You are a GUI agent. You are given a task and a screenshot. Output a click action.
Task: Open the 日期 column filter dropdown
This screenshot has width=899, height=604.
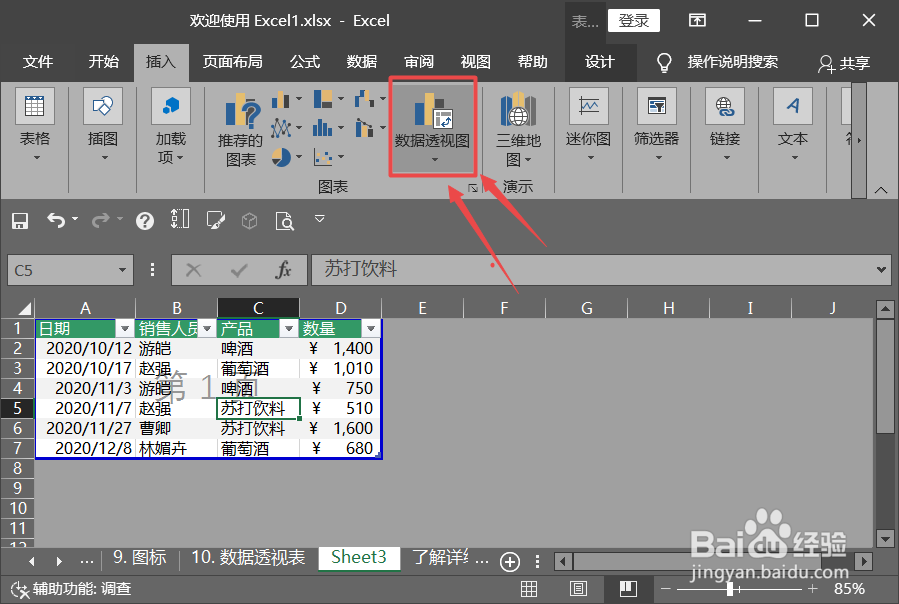pos(124,329)
